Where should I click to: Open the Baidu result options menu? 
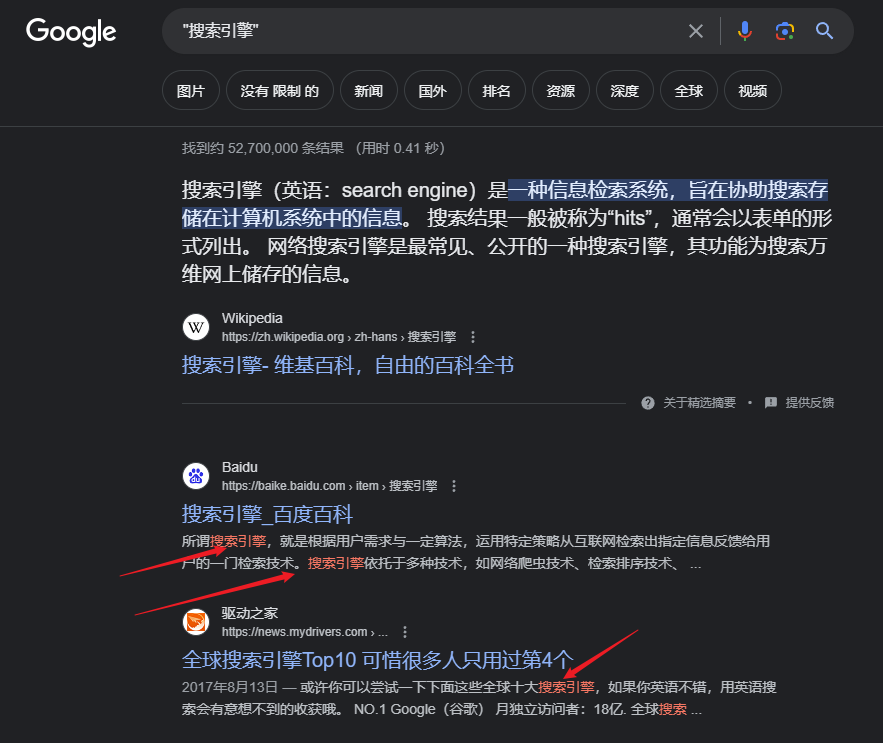coord(454,486)
